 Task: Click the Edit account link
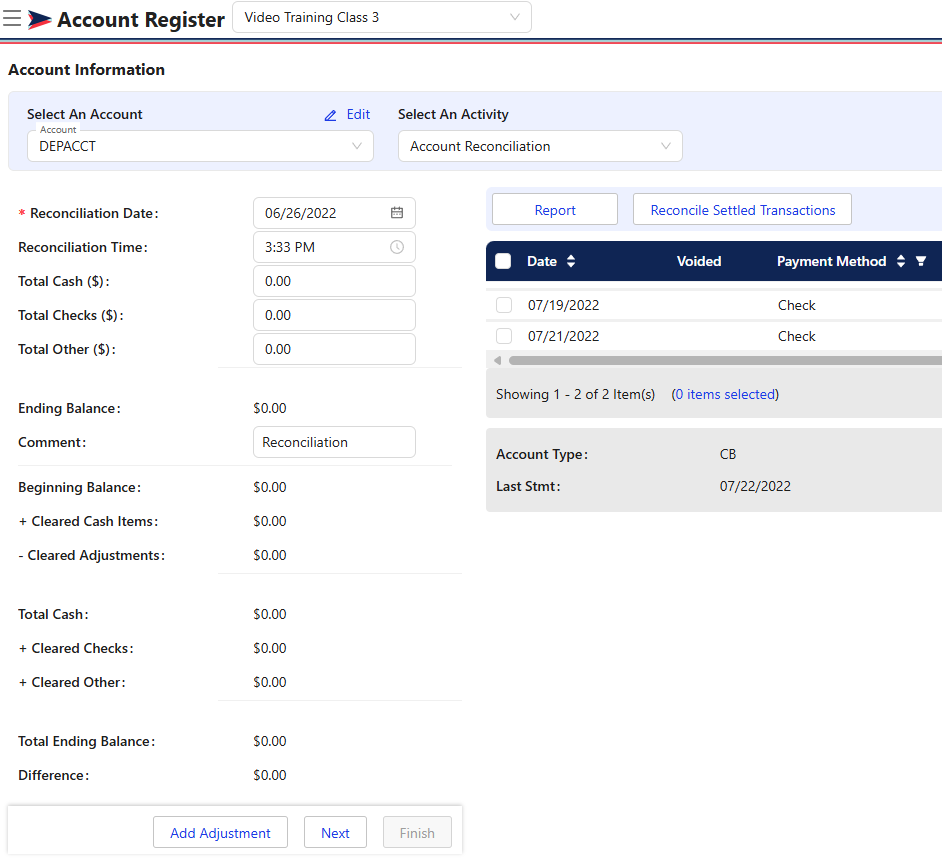click(x=358, y=115)
